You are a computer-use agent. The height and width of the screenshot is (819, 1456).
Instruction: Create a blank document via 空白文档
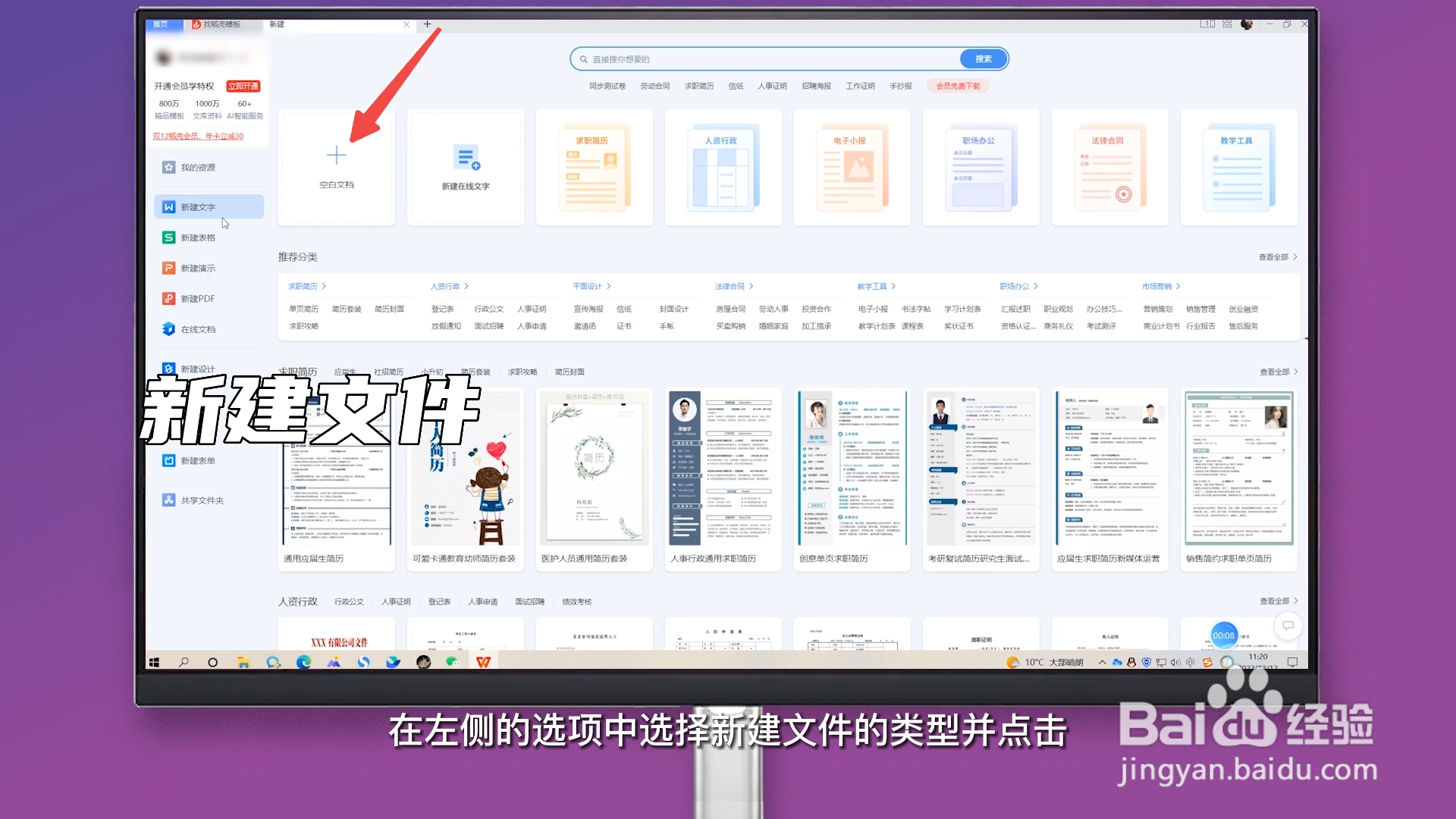[337, 168]
